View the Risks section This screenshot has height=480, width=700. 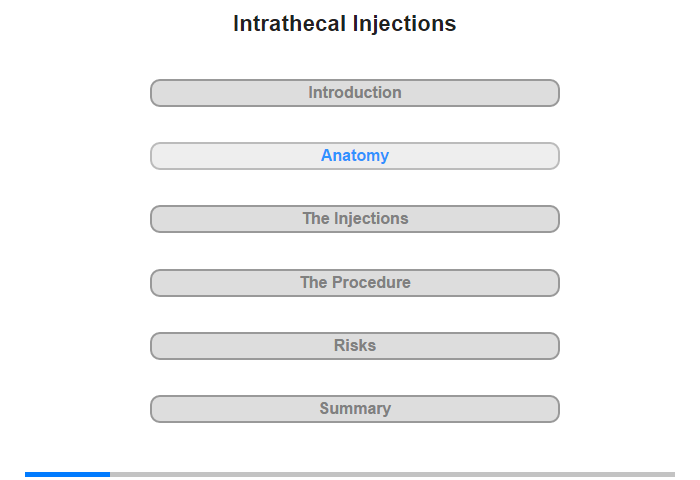pos(354,346)
